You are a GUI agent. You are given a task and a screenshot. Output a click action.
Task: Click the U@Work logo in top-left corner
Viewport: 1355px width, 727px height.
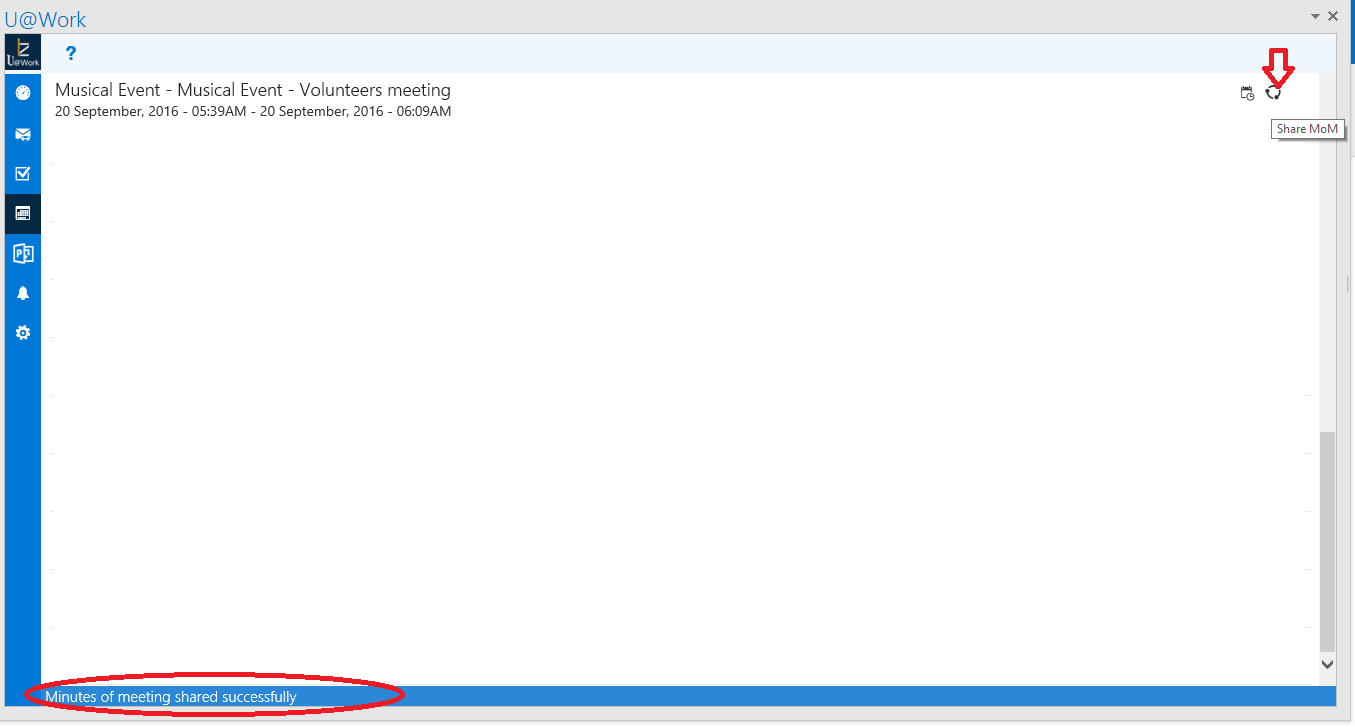[x=23, y=53]
